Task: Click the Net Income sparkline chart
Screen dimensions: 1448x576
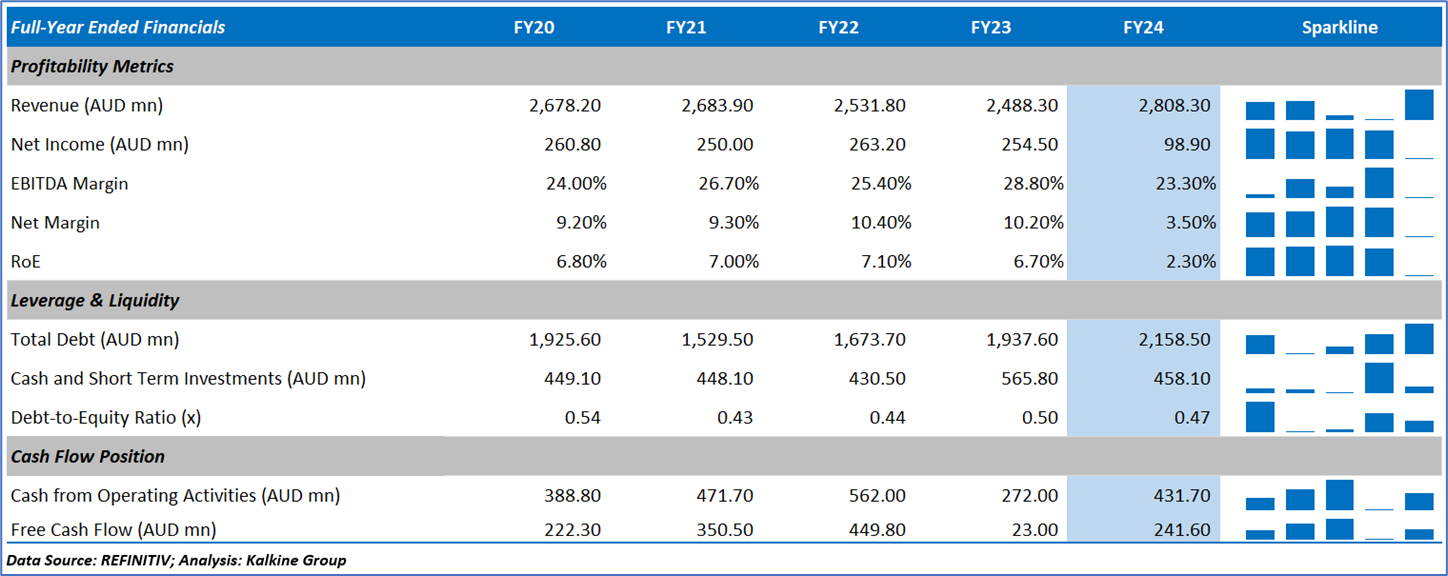Action: tap(1339, 144)
